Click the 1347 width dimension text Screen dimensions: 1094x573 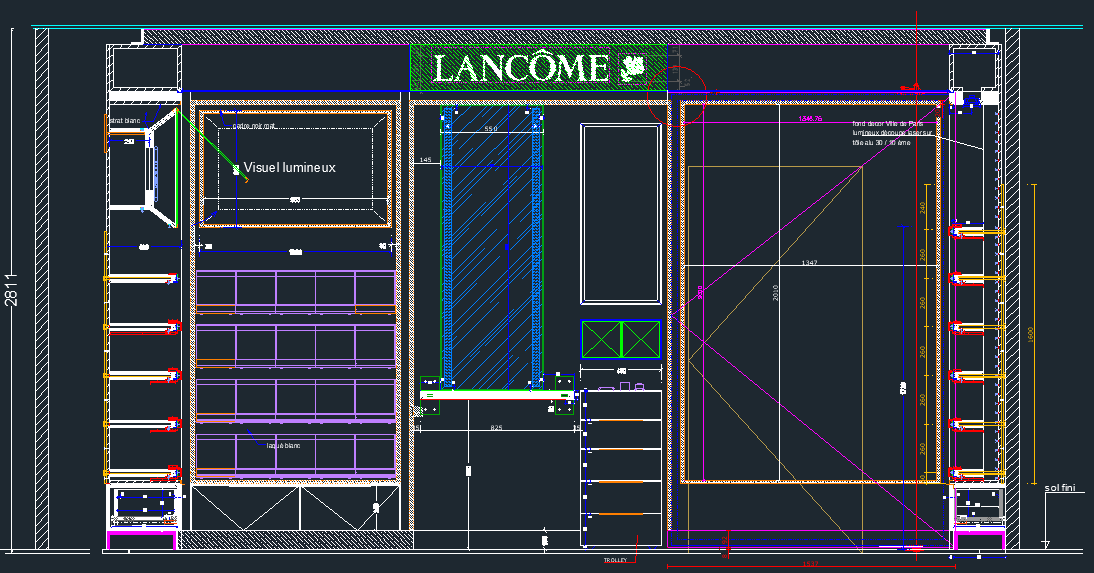[810, 263]
